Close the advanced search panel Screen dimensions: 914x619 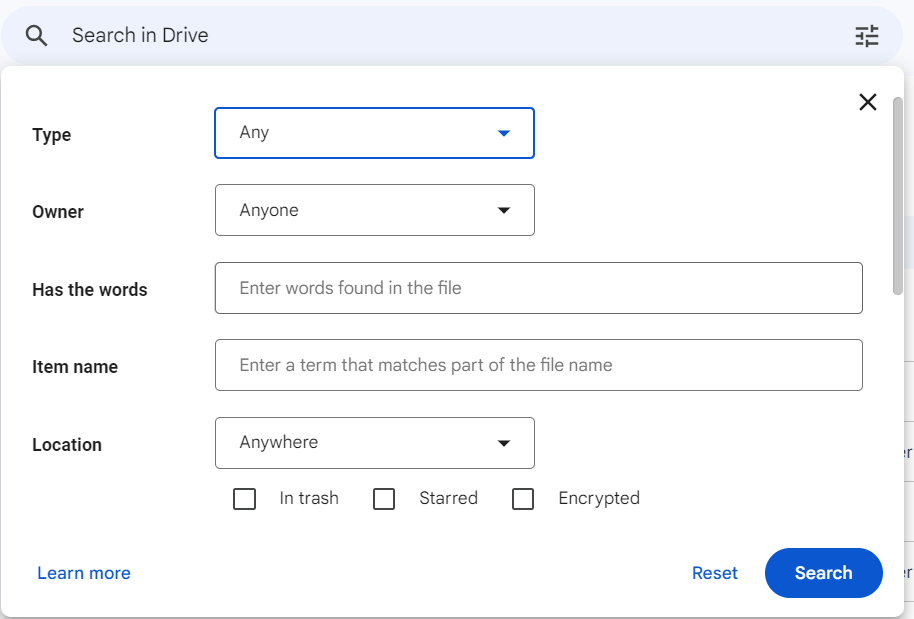(867, 102)
